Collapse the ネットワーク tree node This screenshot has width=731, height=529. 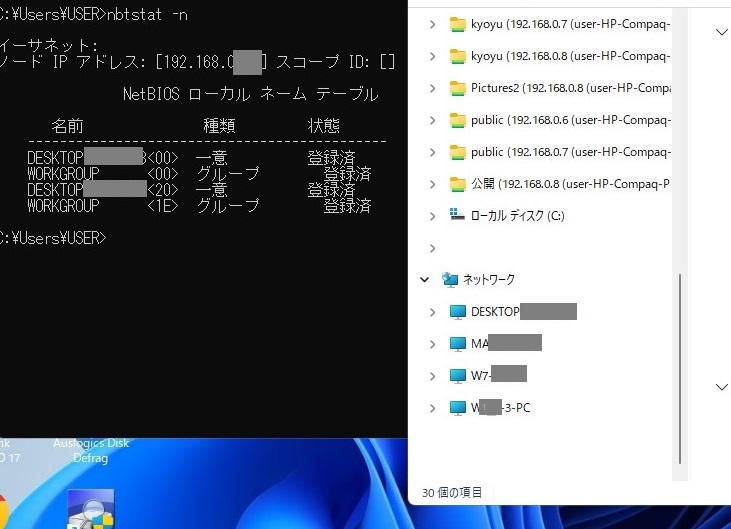(425, 280)
